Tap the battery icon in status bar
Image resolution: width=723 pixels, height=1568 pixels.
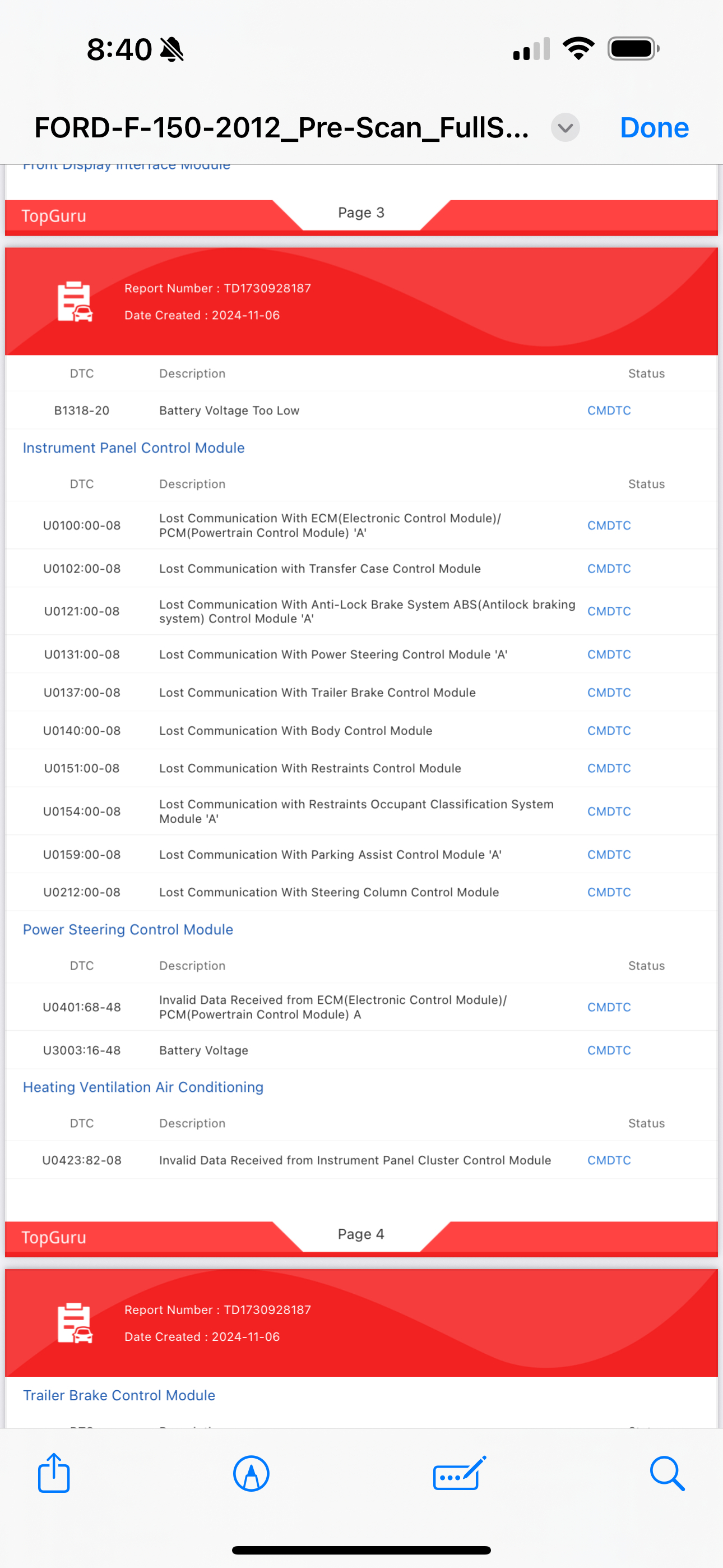(633, 49)
